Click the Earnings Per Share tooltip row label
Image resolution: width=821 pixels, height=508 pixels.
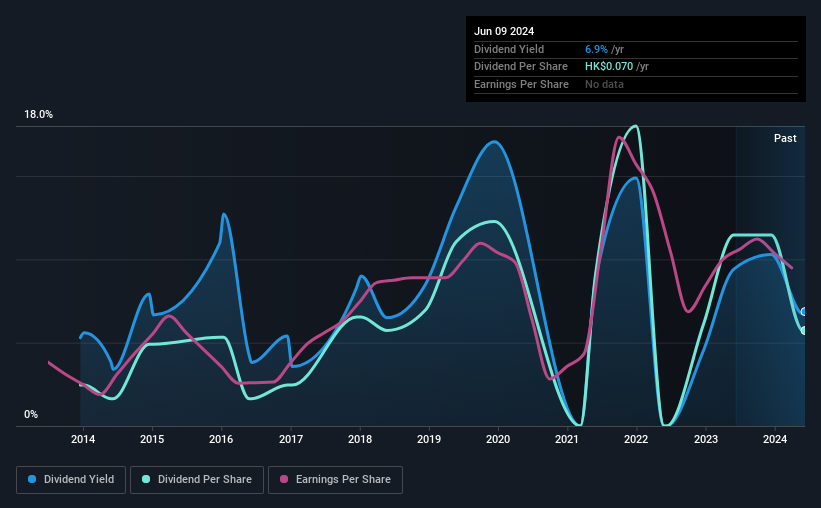[x=521, y=84]
